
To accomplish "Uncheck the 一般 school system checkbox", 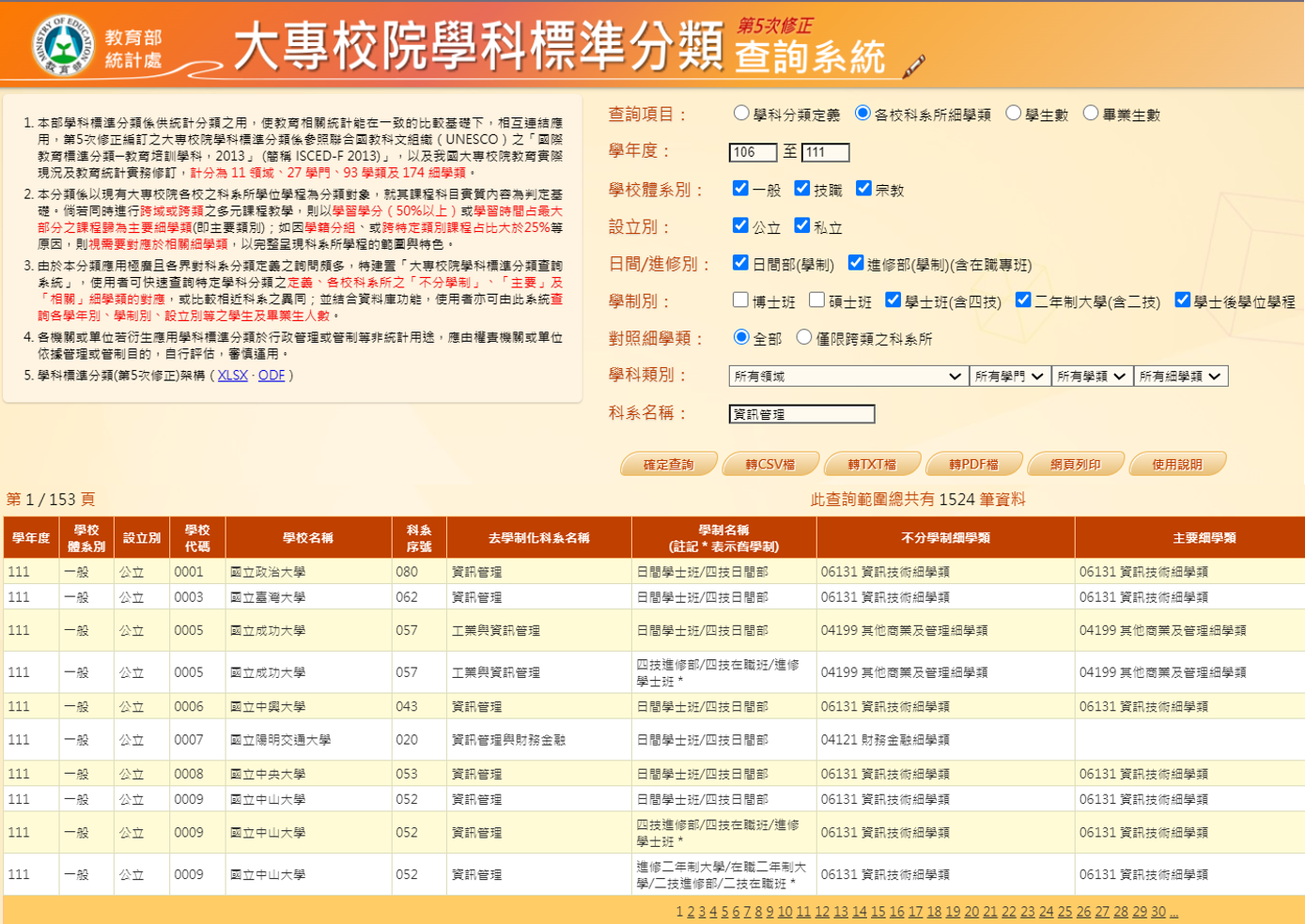I will tap(740, 189).
